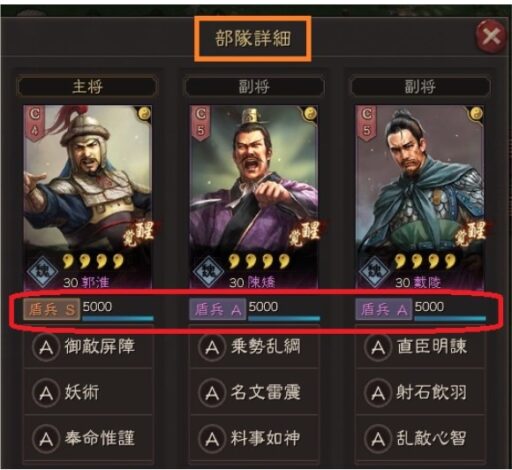Click the yin-yang icon on 郭淮 card
Screen dimensions: 512x470
[144, 114]
